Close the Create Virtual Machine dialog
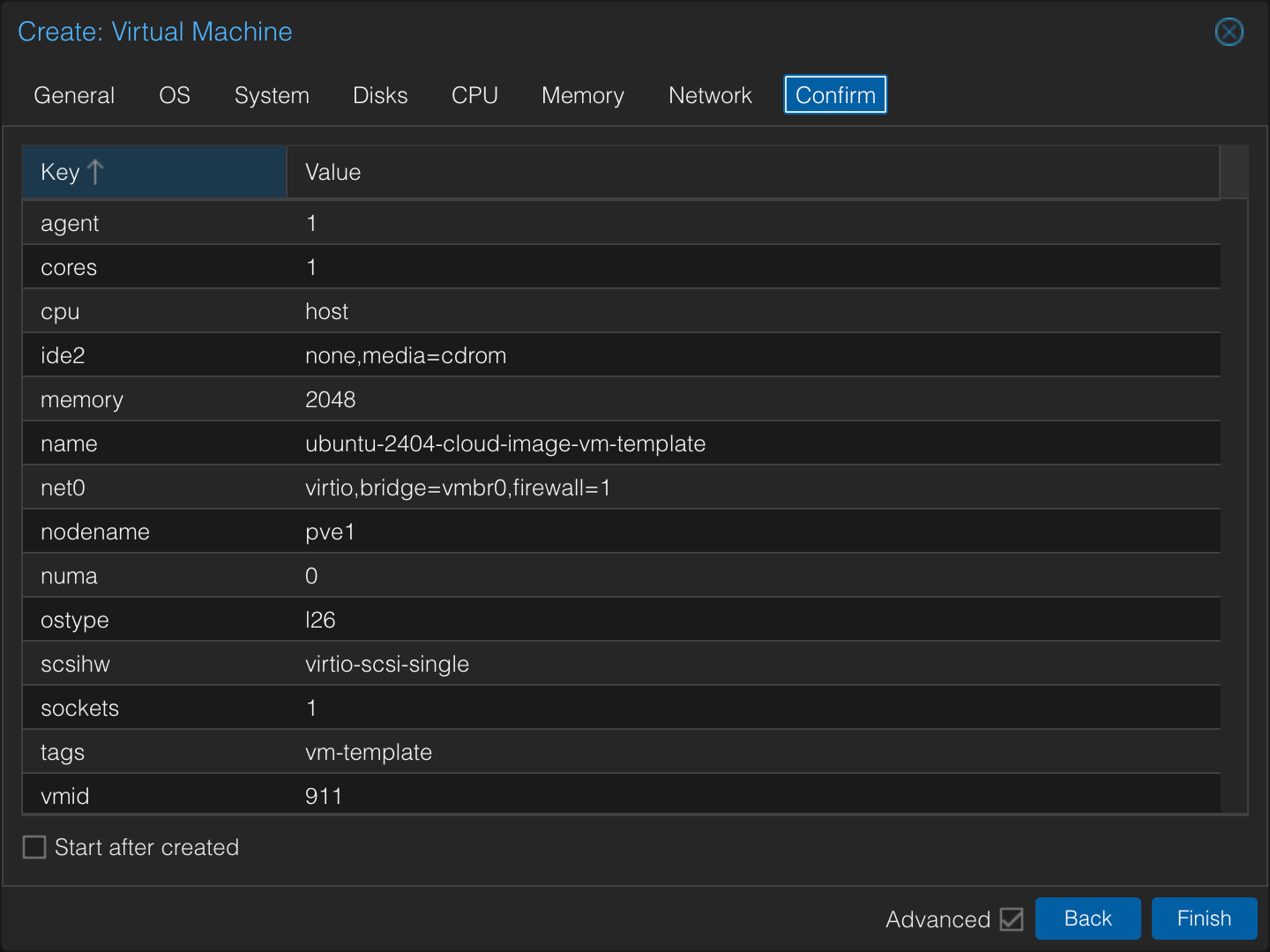 click(1229, 32)
